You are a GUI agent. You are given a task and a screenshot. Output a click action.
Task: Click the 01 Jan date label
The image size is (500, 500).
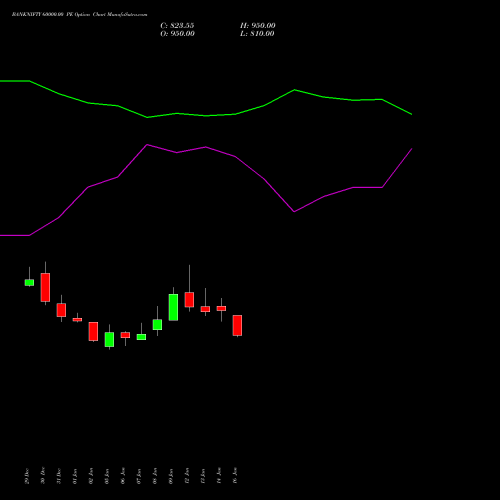75,476
